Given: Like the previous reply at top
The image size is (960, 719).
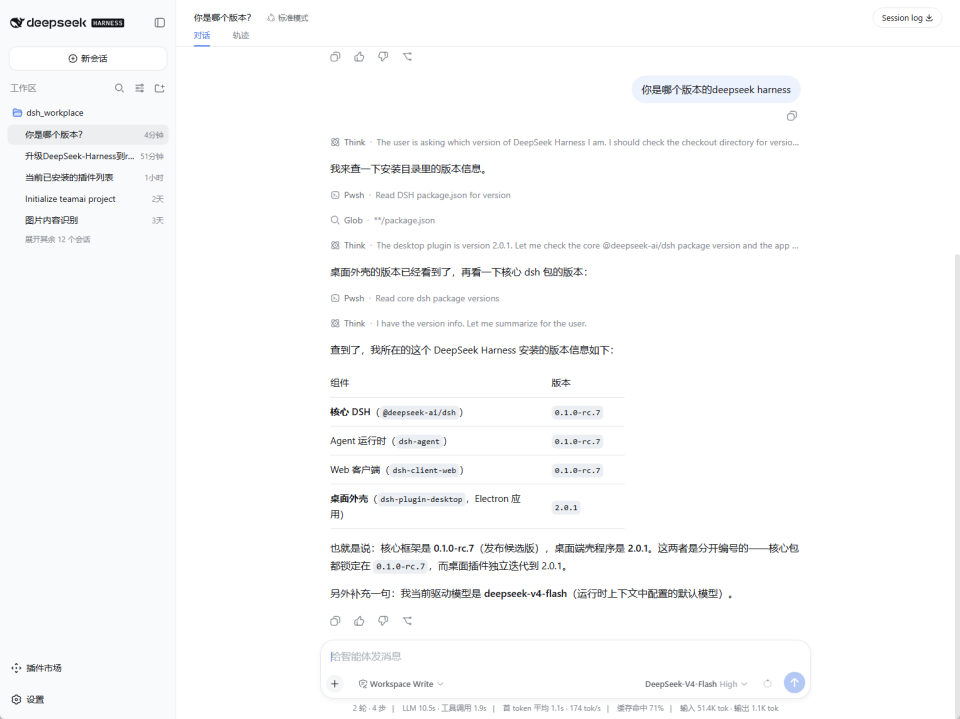Looking at the screenshot, I should [x=359, y=57].
